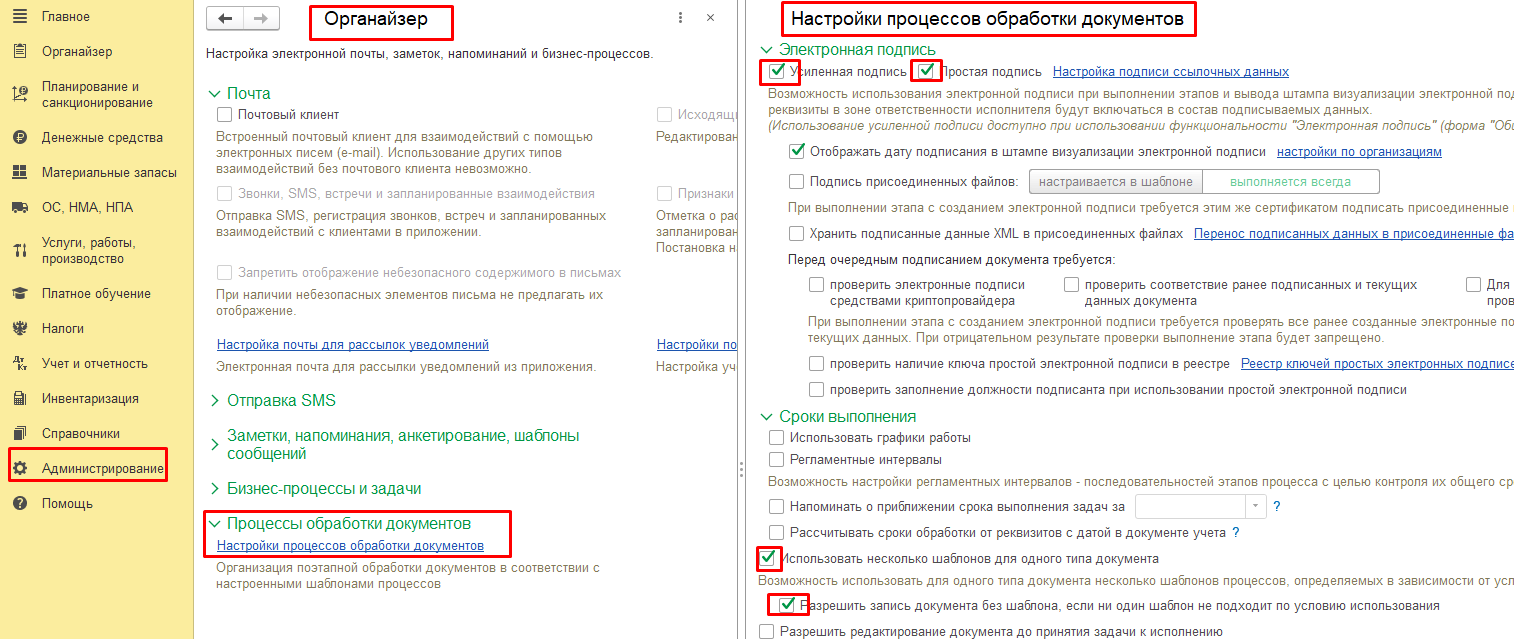1514x639 pixels.
Task: Open Справочники menu item
Action: (81, 433)
